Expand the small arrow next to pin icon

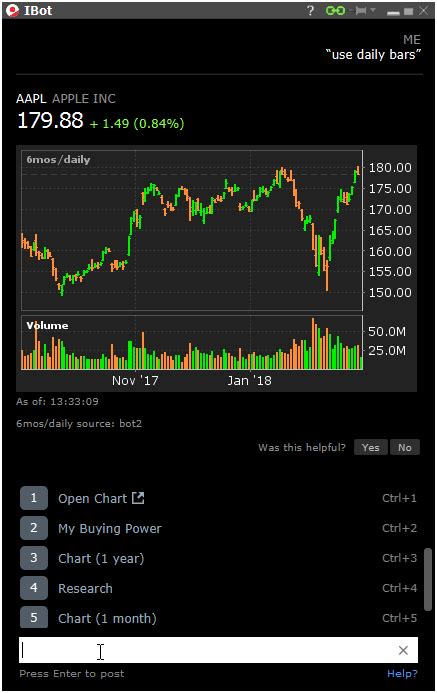click(373, 10)
